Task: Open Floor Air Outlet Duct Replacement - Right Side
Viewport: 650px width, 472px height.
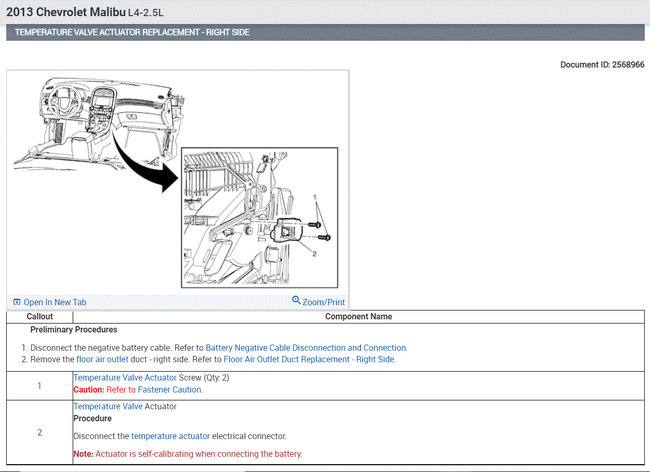Action: coord(309,359)
